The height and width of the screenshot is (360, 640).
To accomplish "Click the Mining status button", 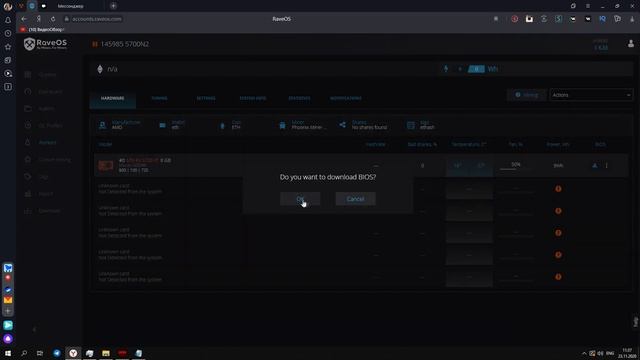I will pyautogui.click(x=527, y=95).
